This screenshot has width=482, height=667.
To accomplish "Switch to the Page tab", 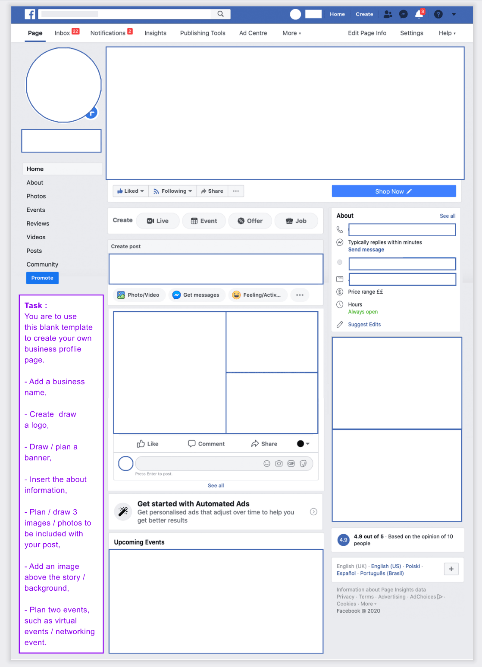I will click(35, 33).
